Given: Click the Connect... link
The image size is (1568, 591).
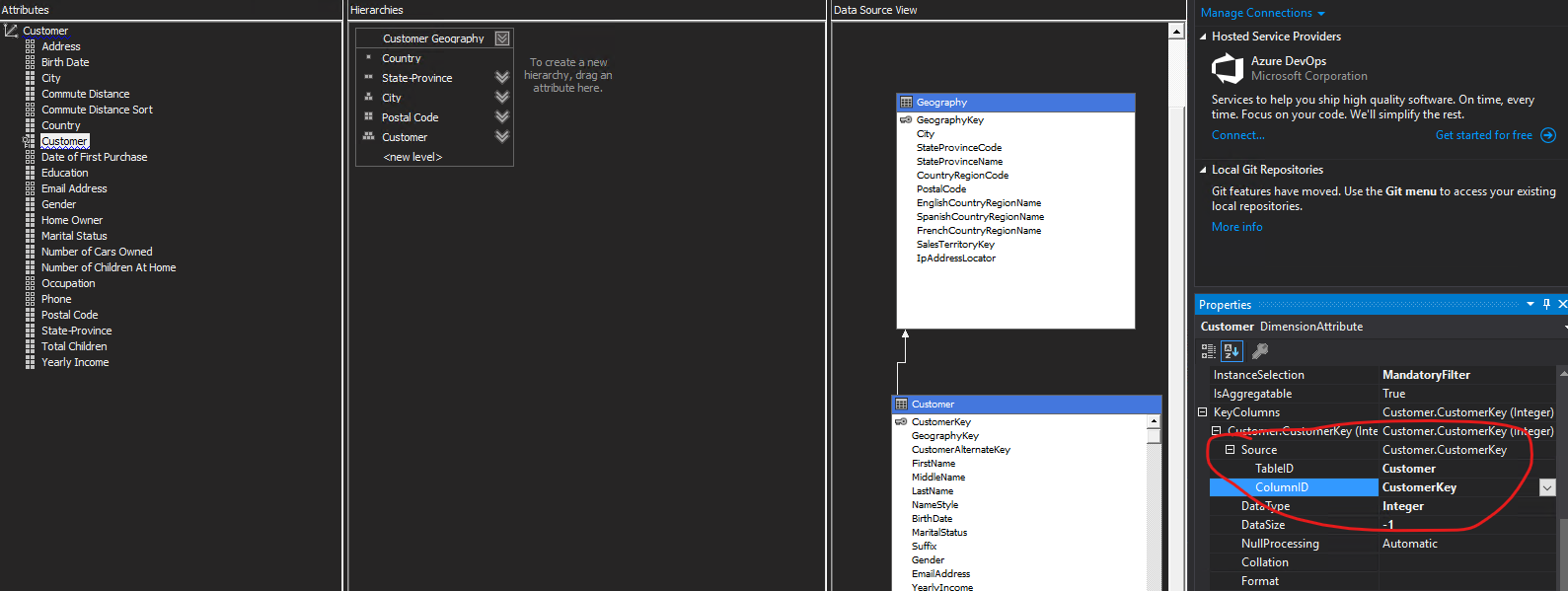Looking at the screenshot, I should click(x=1237, y=135).
